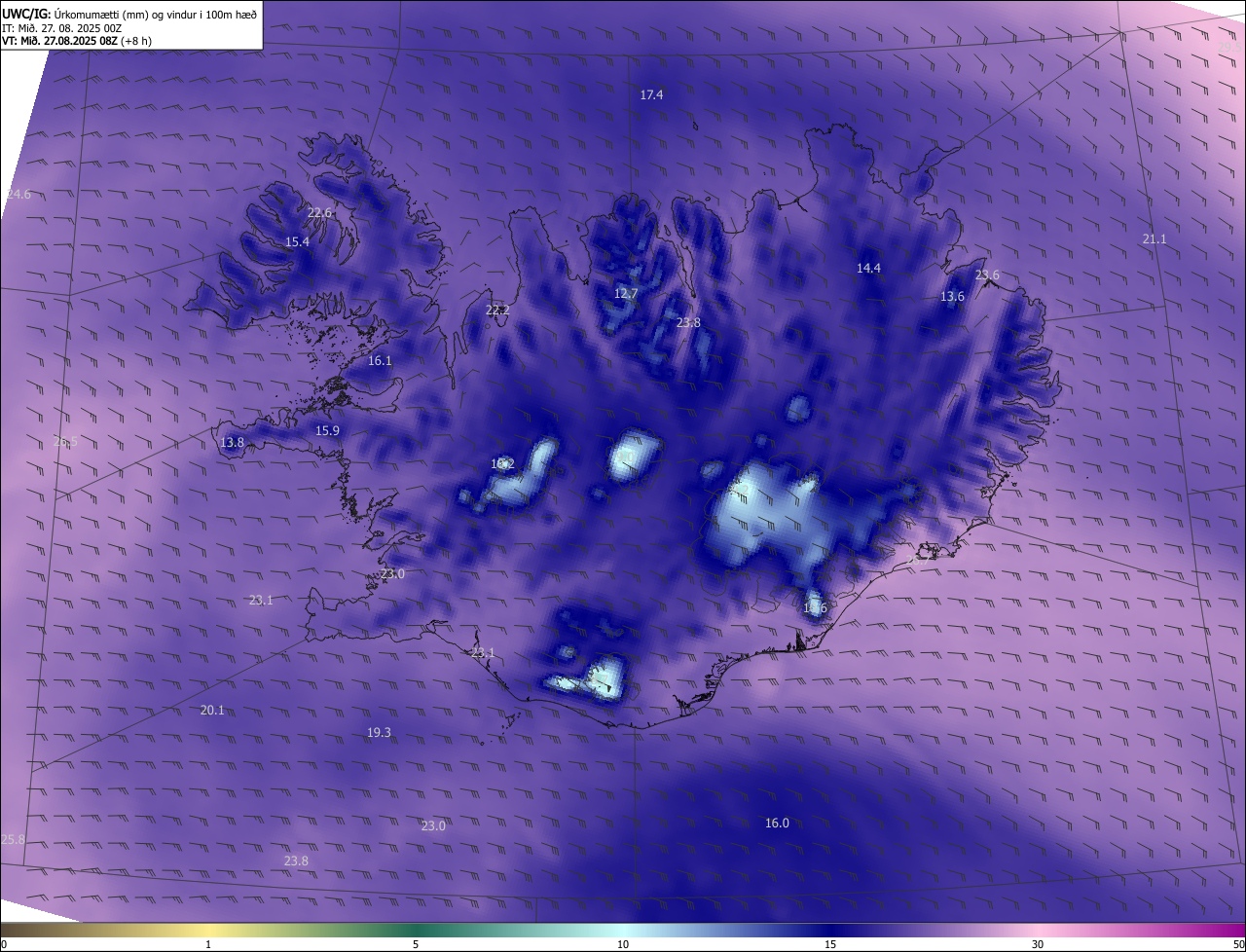Click the 14.6 value on the southeast coast
1246x952 pixels.
pyautogui.click(x=815, y=607)
